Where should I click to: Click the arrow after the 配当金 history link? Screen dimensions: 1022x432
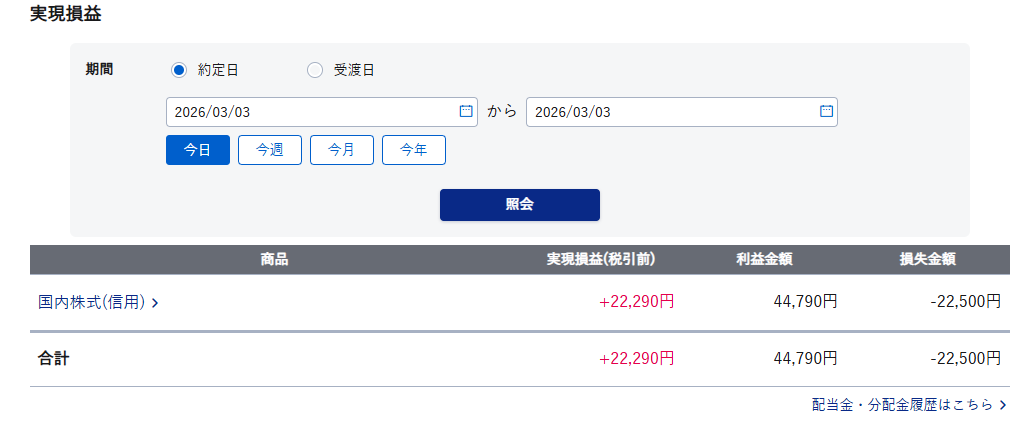[x=1003, y=405]
